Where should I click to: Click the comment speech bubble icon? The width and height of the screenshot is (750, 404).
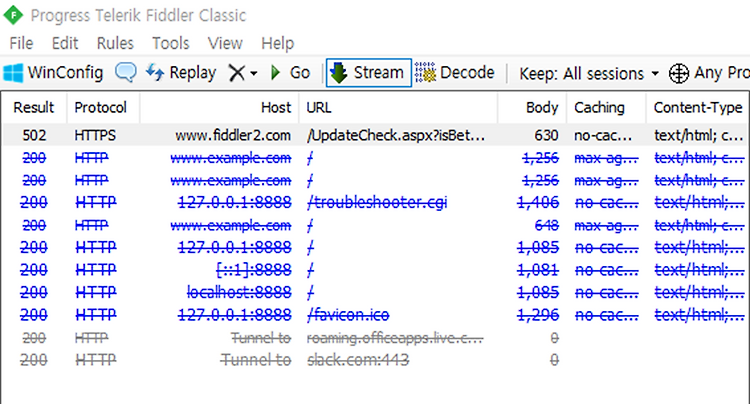coord(125,73)
